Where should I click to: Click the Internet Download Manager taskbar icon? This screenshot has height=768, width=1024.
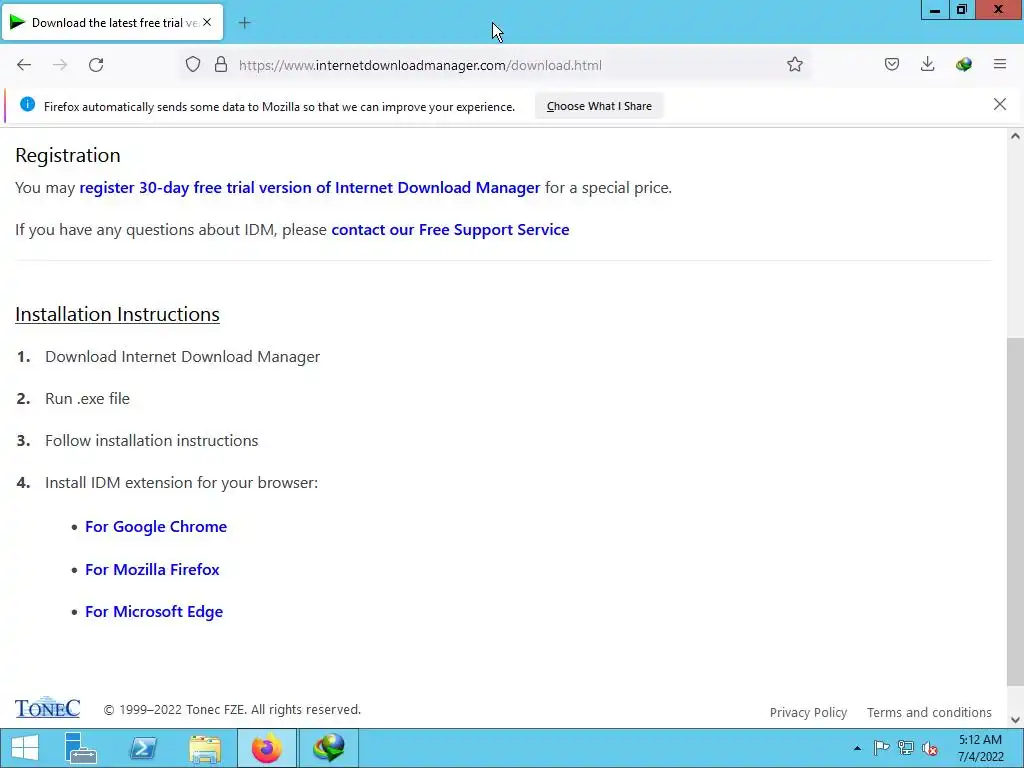coord(328,748)
